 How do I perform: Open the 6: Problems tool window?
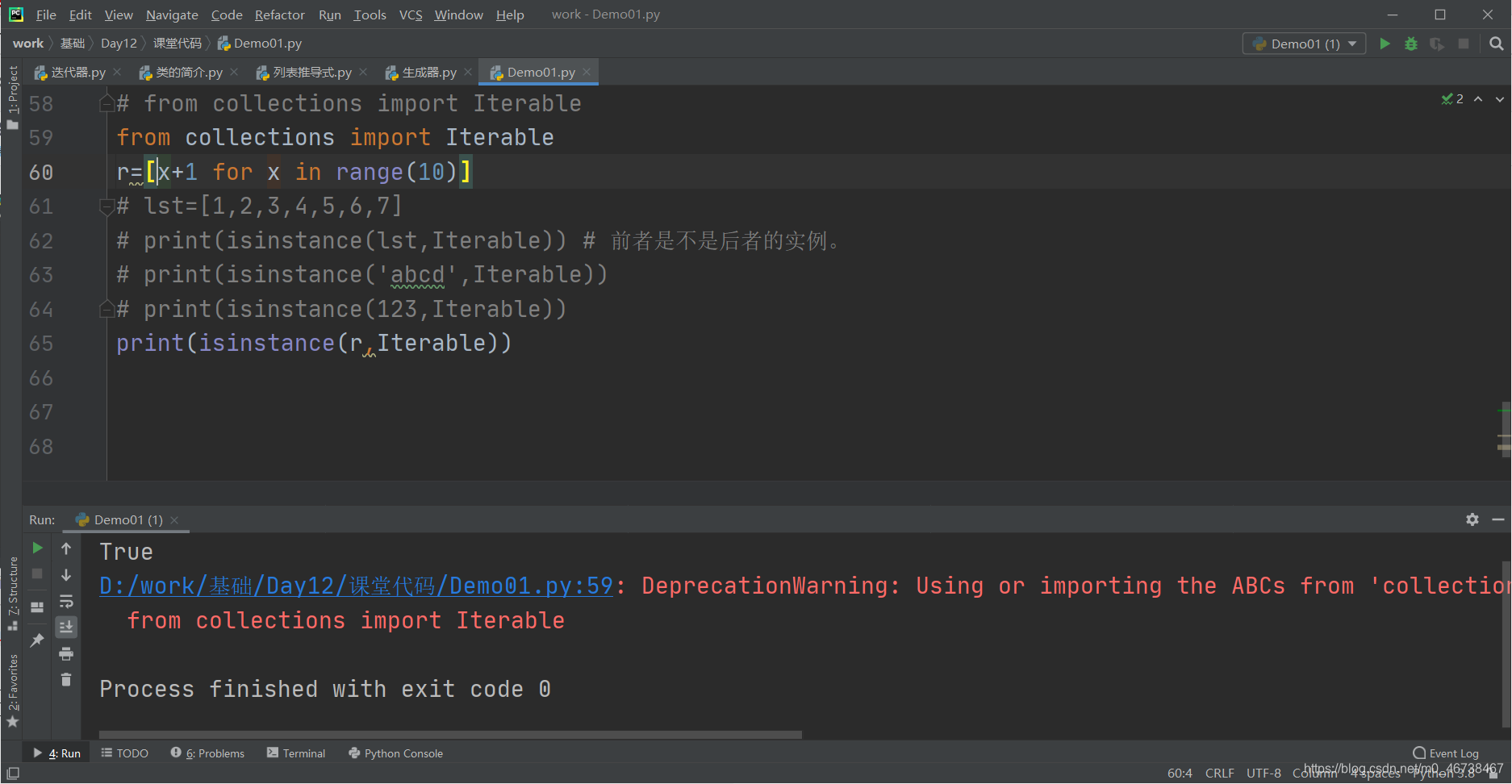tap(207, 753)
